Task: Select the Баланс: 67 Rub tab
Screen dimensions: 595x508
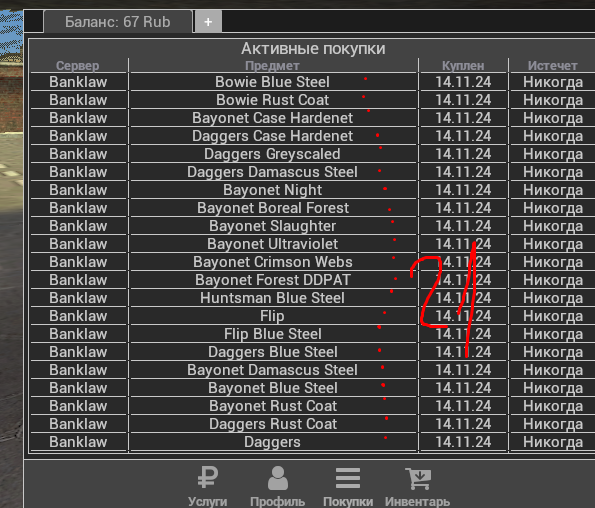Action: 118,22
